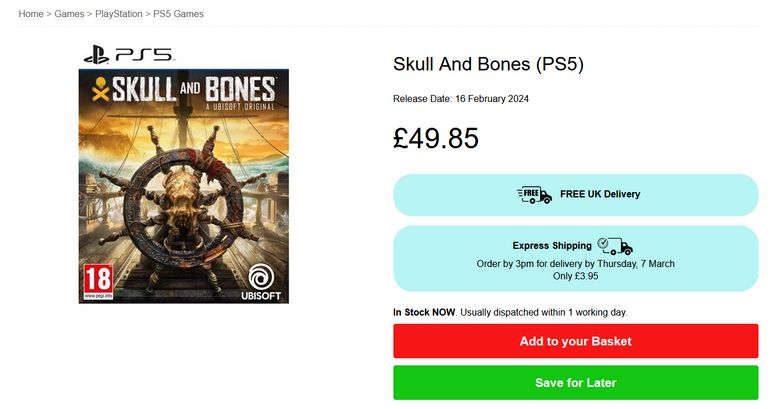Screen dimensions: 770x409
Task: Select the FREE UK Delivery banner text
Action: 600,194
